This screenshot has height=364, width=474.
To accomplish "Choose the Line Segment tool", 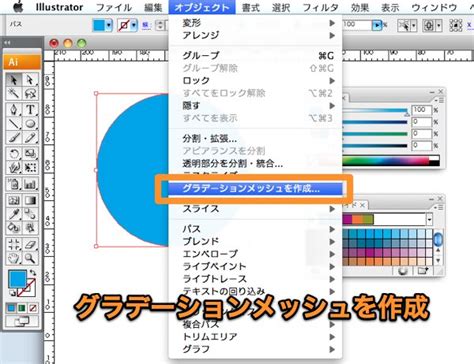I will (14, 123).
